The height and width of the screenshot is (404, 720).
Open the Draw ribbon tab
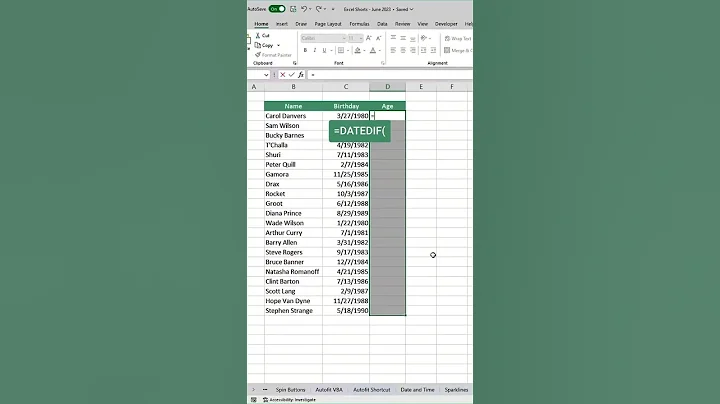(301, 24)
